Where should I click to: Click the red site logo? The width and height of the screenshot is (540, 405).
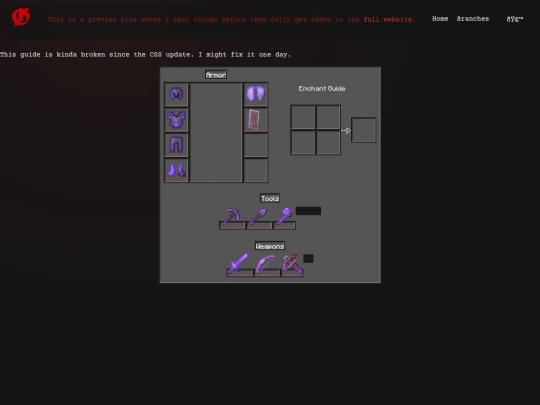click(21, 17)
